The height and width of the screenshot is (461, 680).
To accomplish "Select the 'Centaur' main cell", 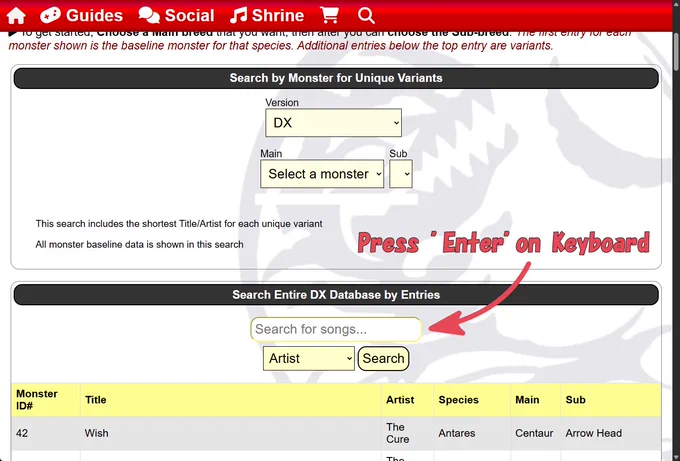I will (535, 433).
